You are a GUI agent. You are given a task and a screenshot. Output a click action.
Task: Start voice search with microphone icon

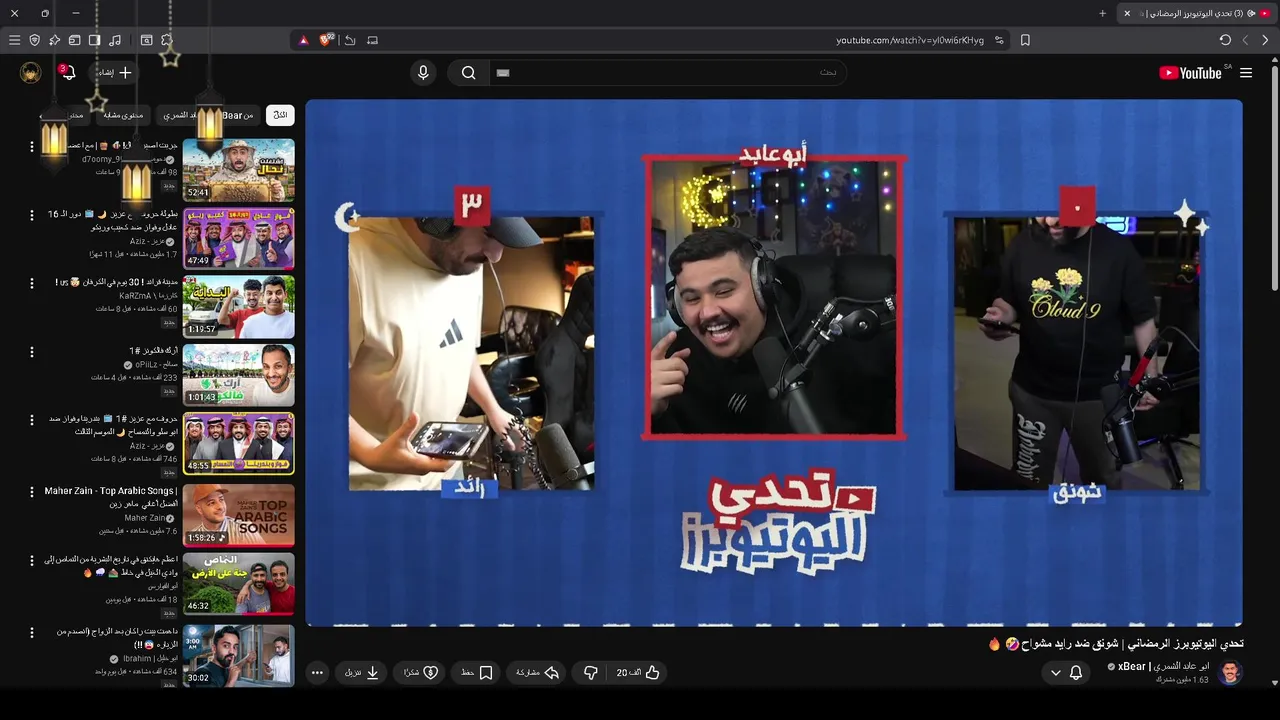click(x=423, y=72)
